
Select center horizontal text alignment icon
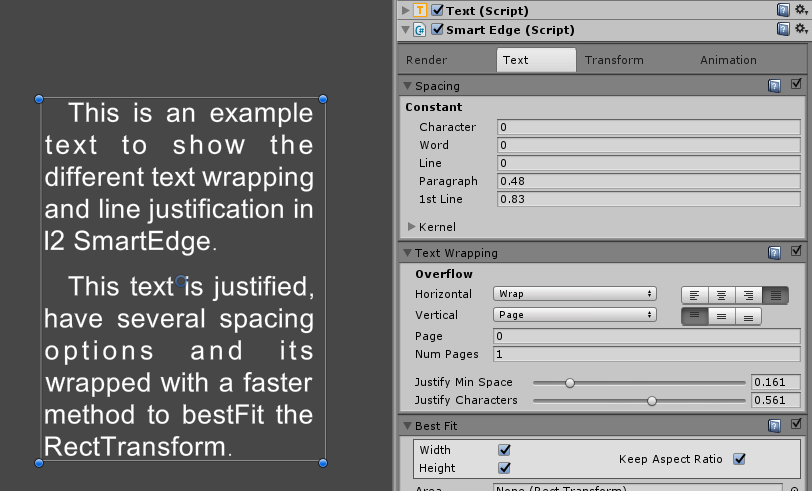[x=721, y=295]
